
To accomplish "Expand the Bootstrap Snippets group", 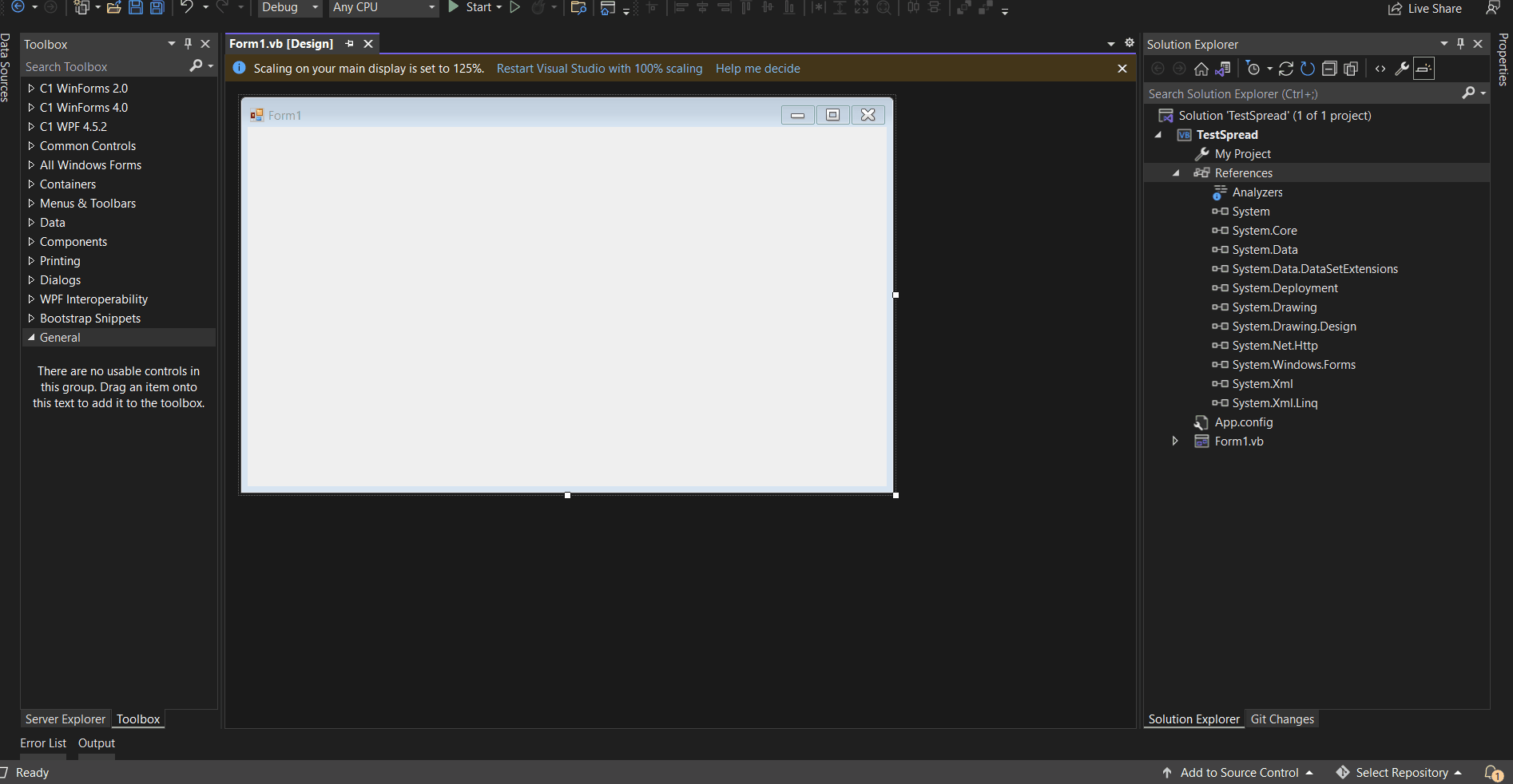I will [x=31, y=319].
